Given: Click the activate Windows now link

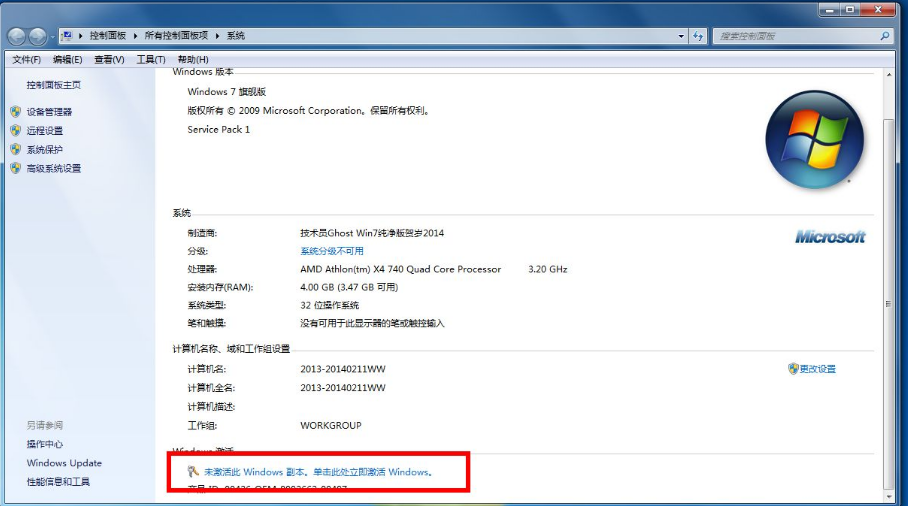Looking at the screenshot, I should click(x=317, y=471).
